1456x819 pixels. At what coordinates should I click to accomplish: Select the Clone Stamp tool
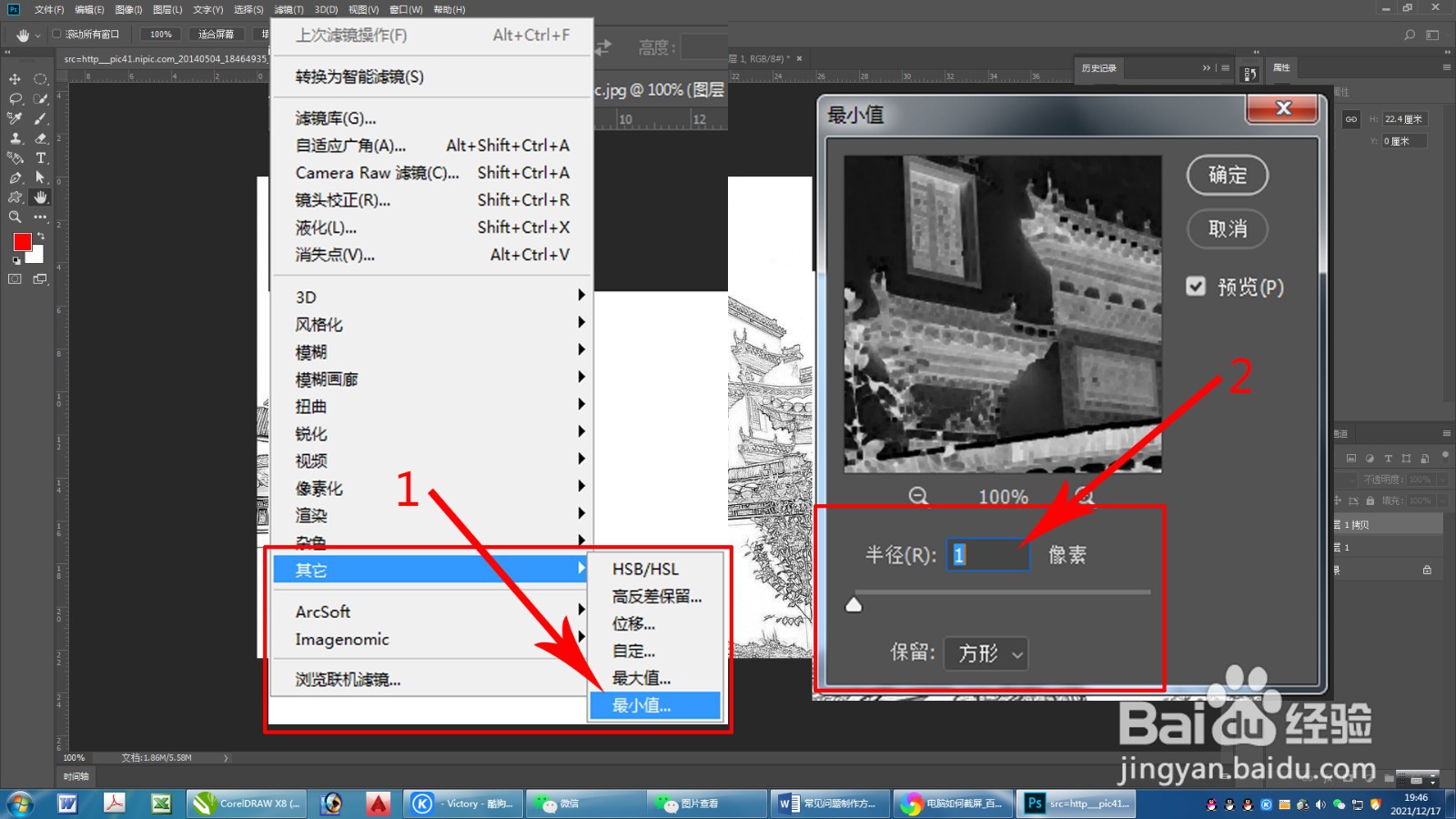[x=15, y=138]
